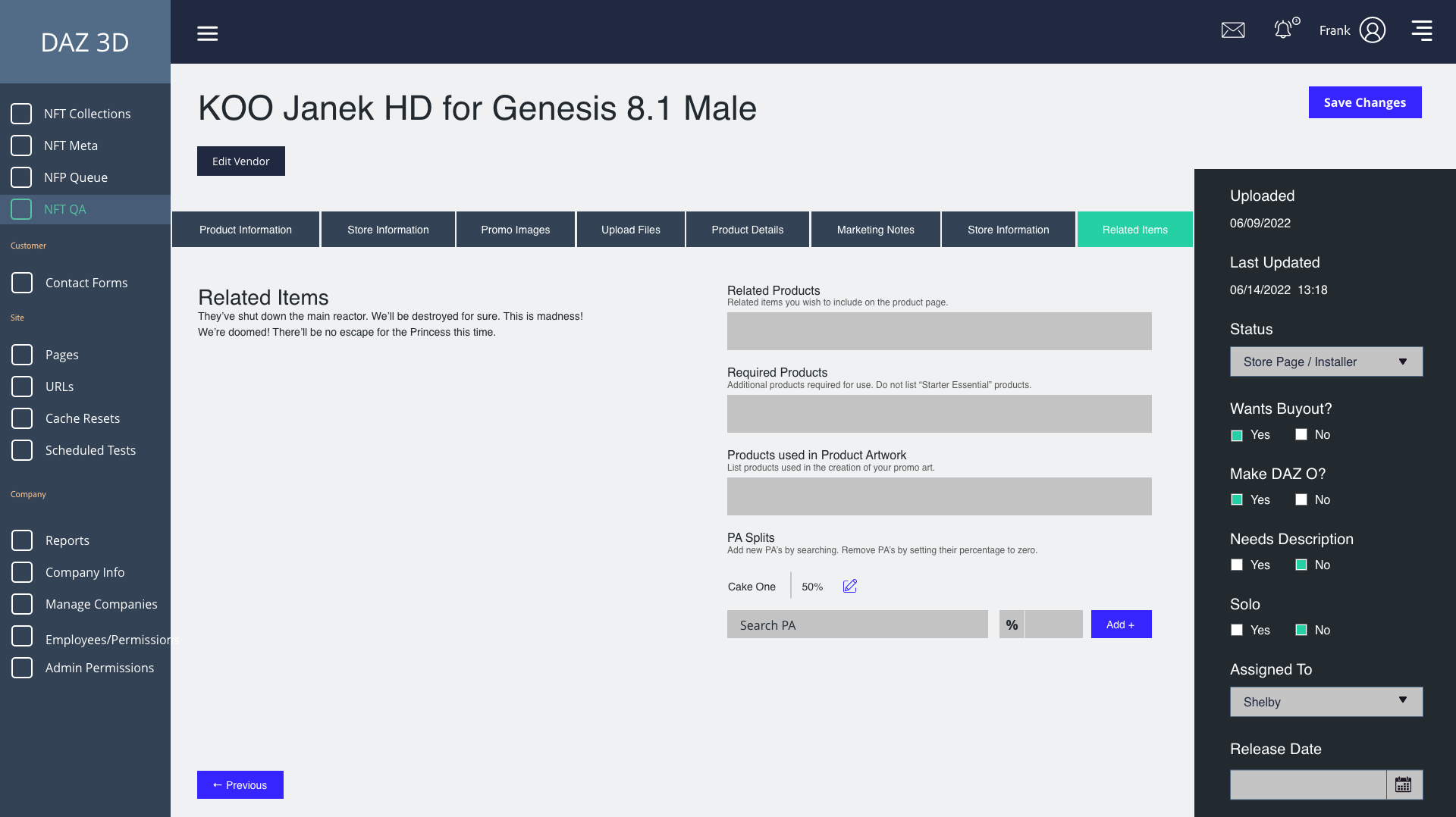This screenshot has width=1456, height=817.
Task: Check No for Solo
Action: tap(1301, 630)
